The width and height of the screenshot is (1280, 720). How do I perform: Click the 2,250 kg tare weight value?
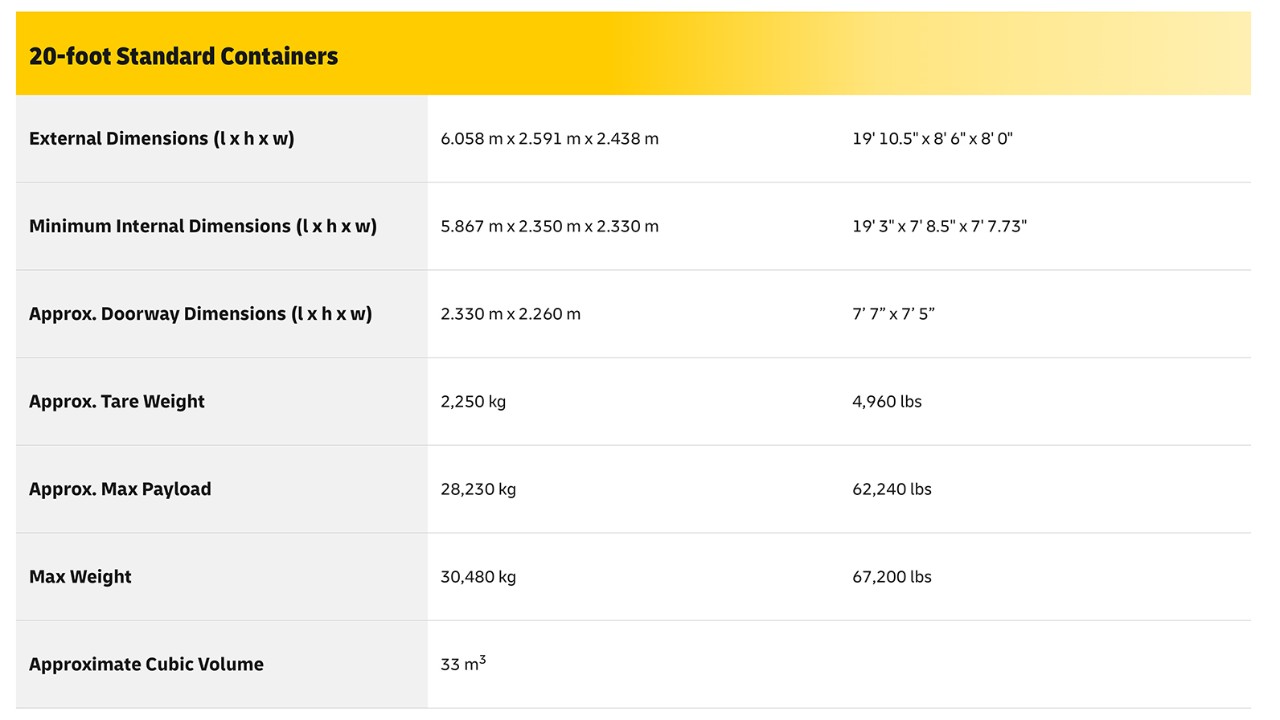tap(473, 402)
